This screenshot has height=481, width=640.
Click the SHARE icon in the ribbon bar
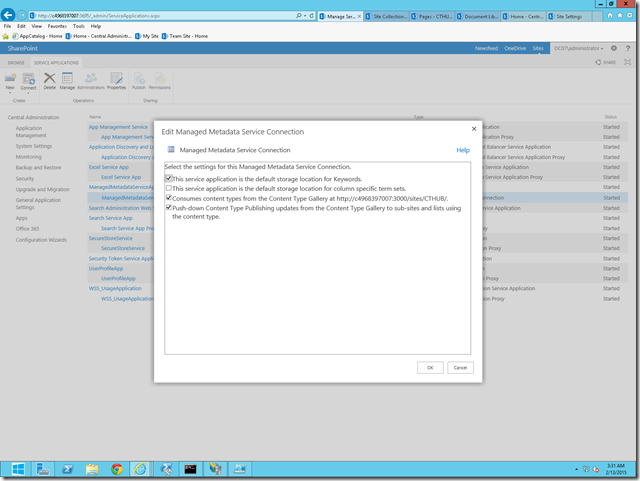[605, 62]
